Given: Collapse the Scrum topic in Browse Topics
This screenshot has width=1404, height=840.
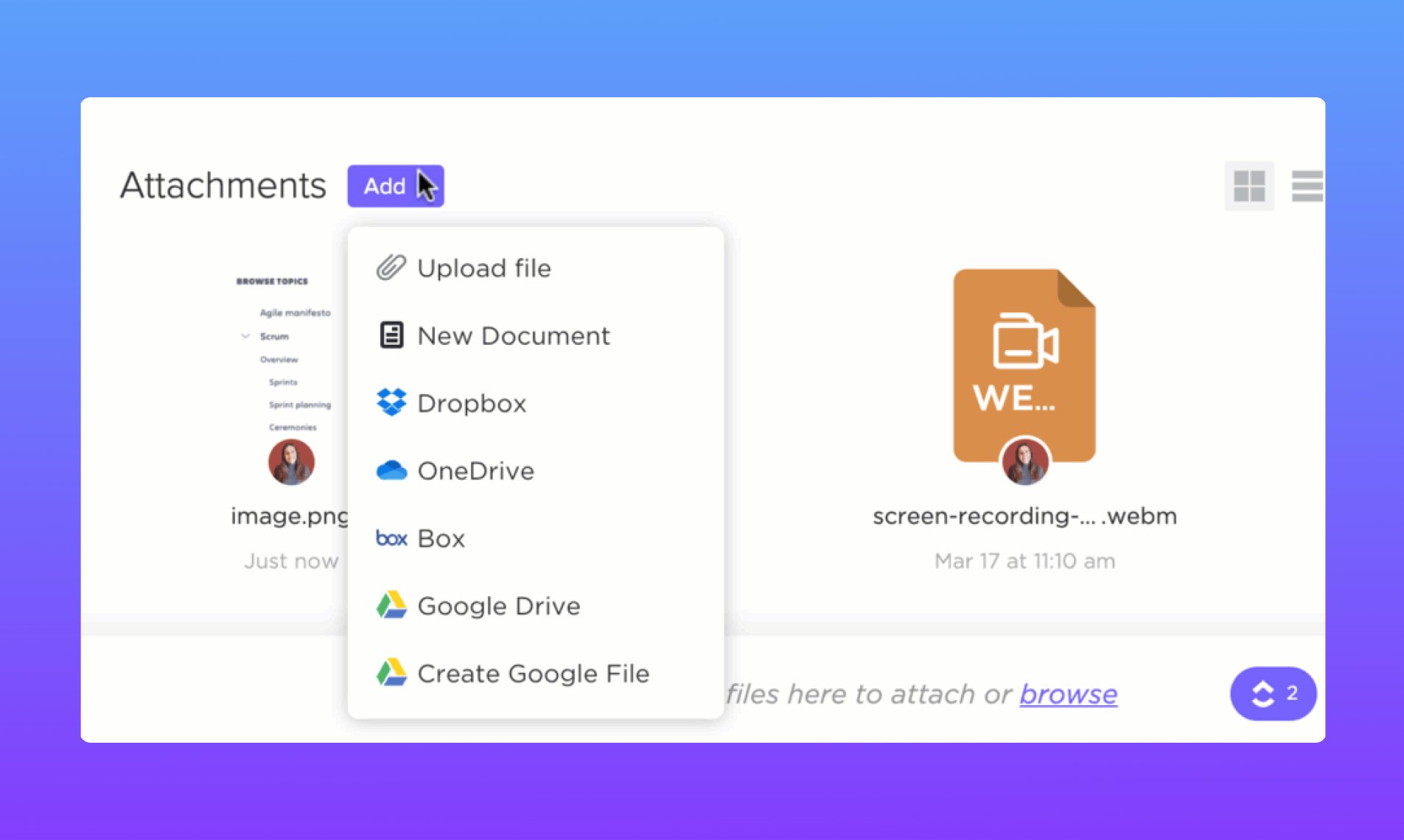Looking at the screenshot, I should pos(245,336).
